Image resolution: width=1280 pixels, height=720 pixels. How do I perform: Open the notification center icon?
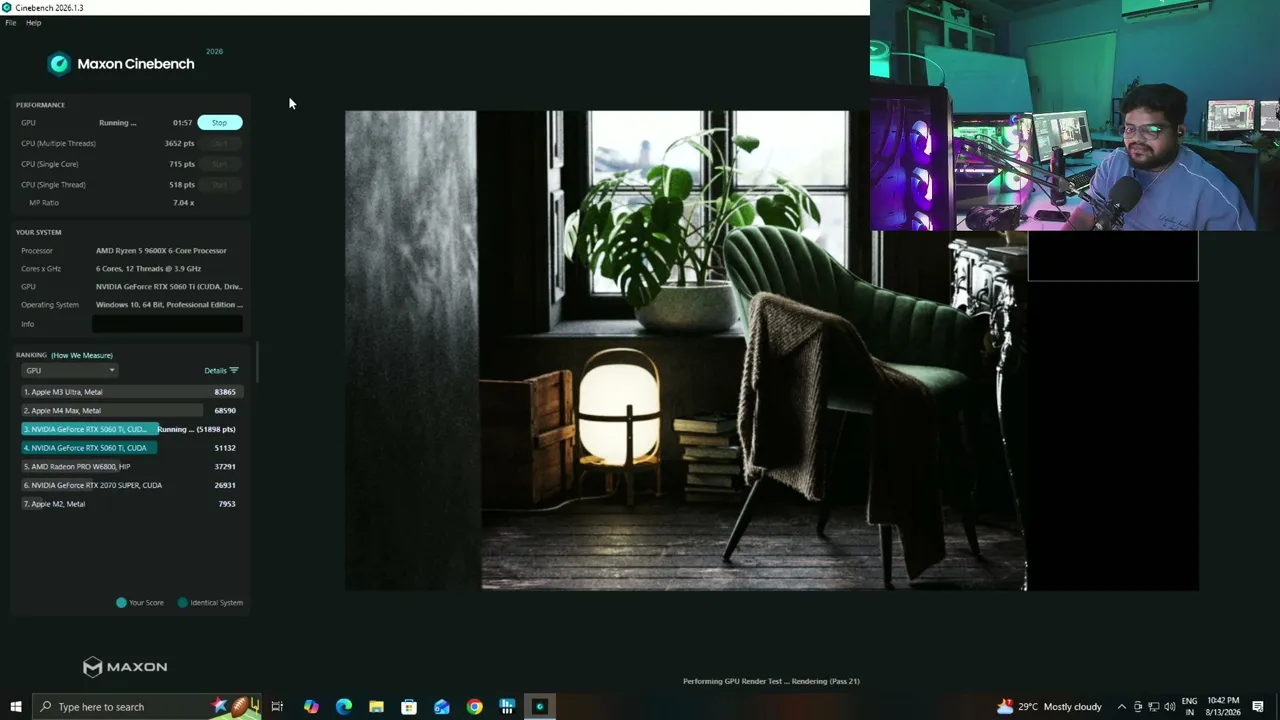[x=1258, y=707]
